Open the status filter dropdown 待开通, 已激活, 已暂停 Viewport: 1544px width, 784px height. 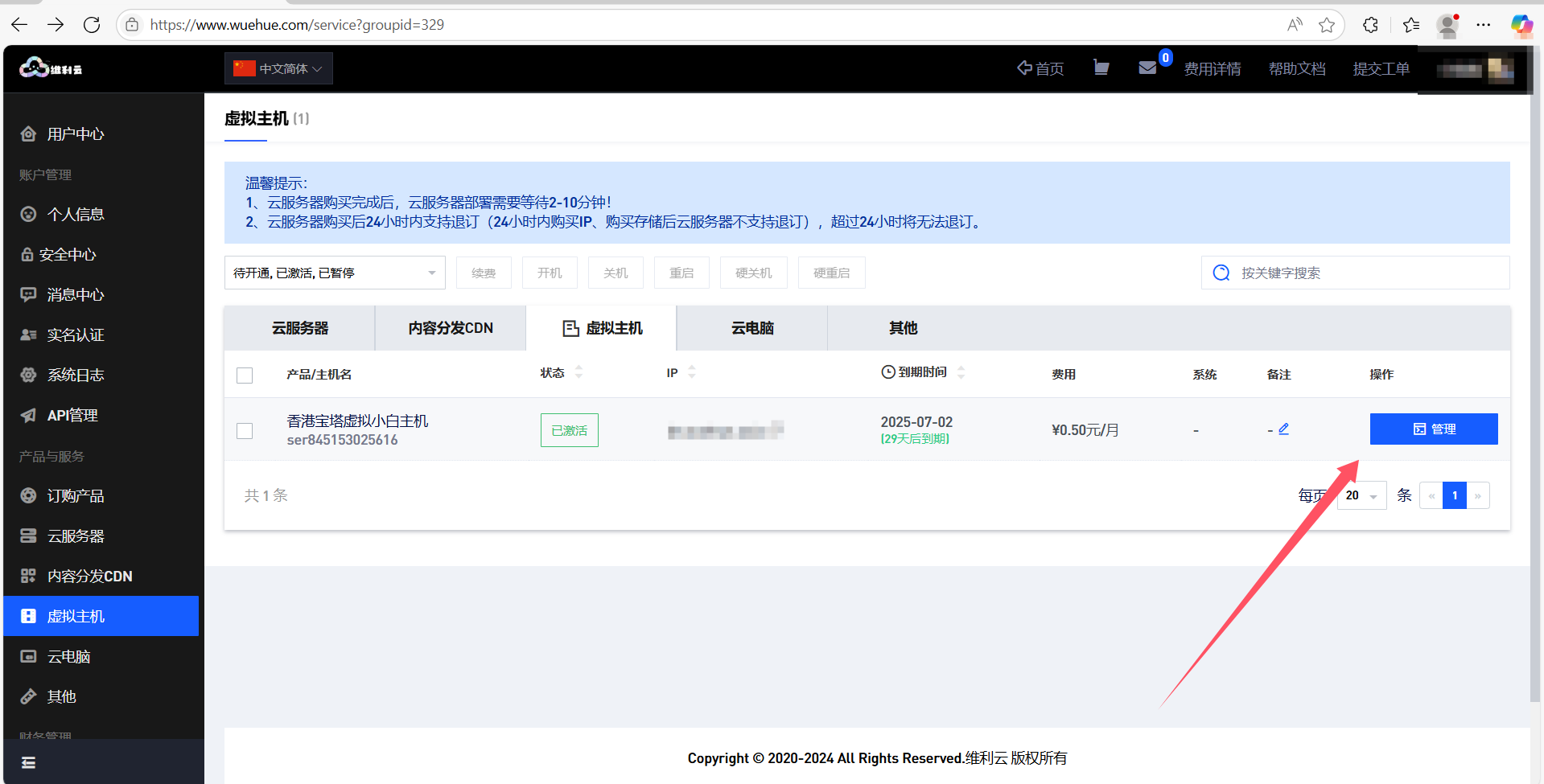click(335, 273)
